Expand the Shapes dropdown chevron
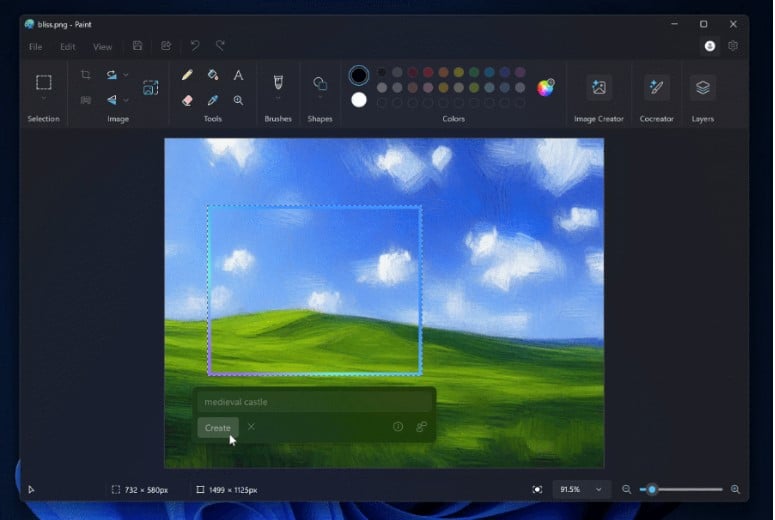 click(x=320, y=97)
